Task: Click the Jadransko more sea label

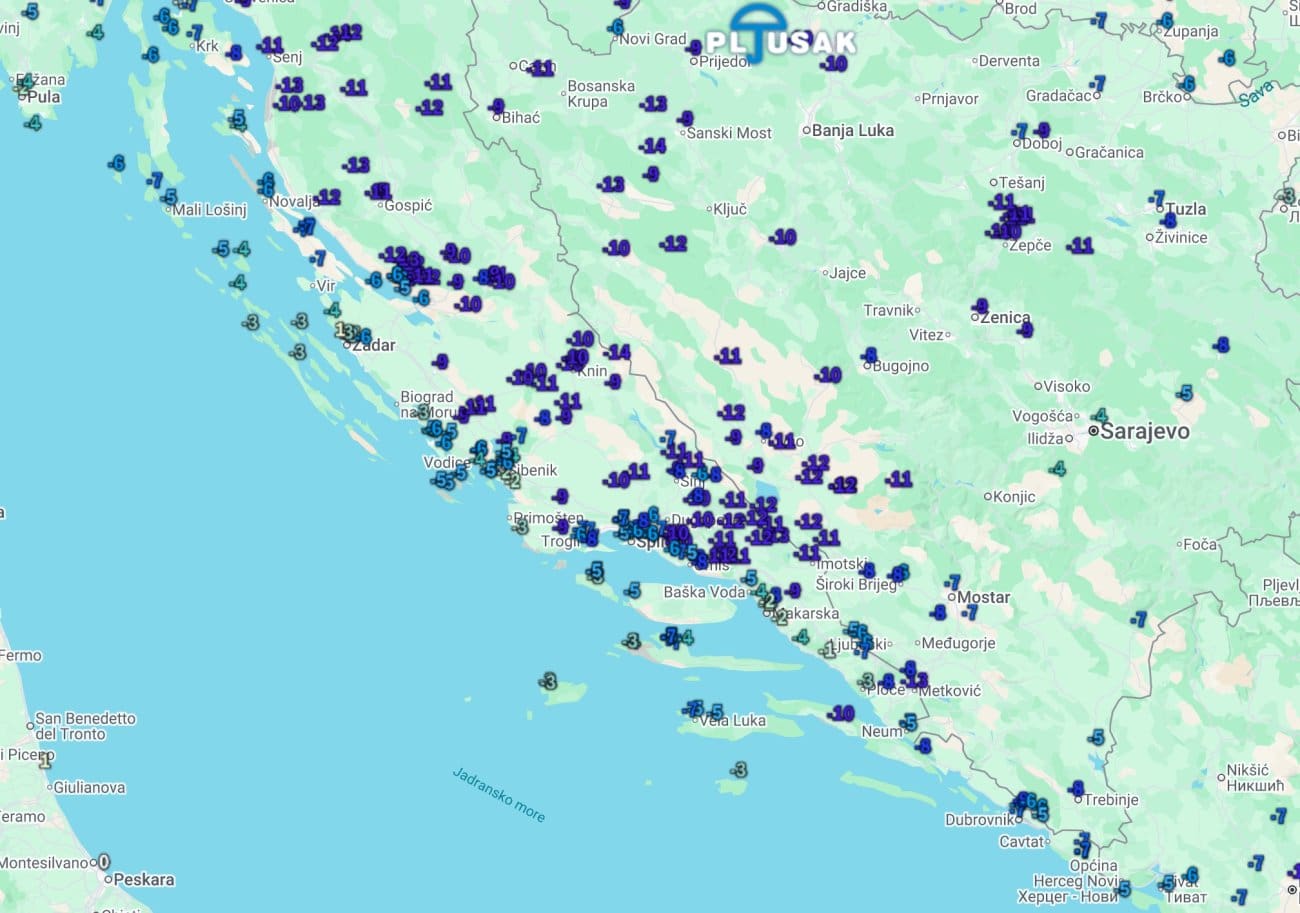Action: pos(499,795)
